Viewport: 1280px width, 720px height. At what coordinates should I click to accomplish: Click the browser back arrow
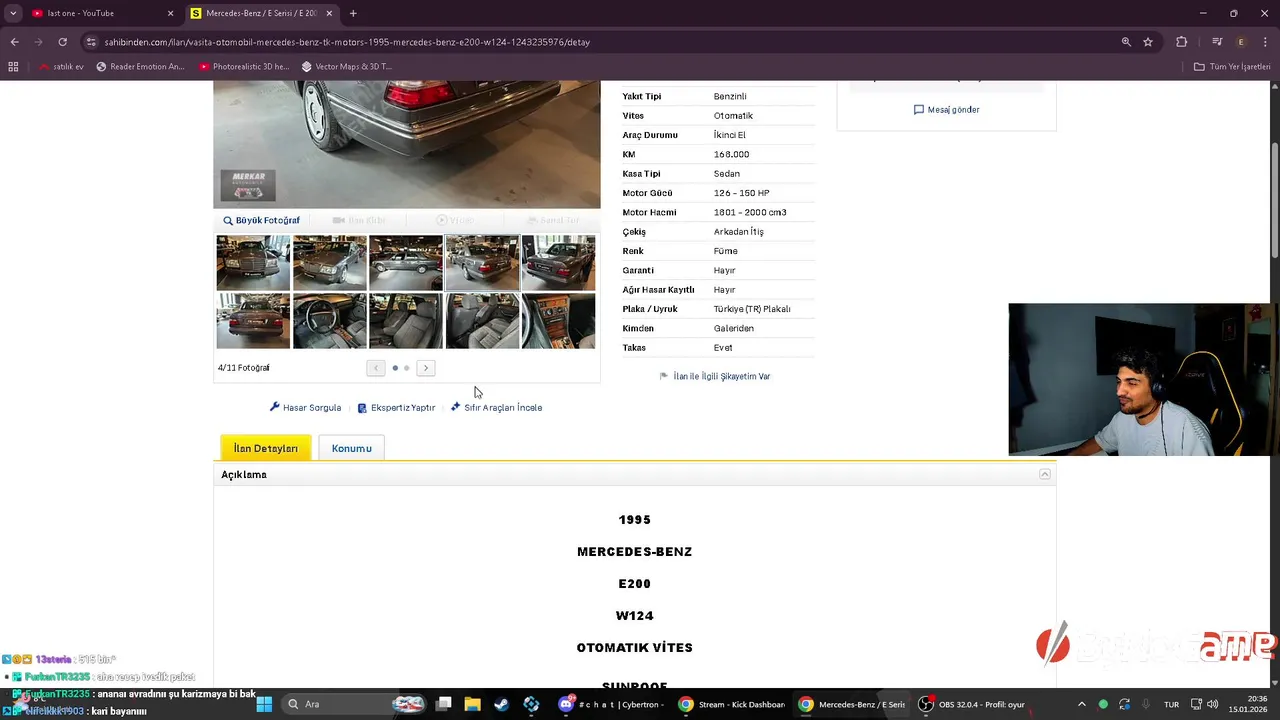pyautogui.click(x=14, y=42)
